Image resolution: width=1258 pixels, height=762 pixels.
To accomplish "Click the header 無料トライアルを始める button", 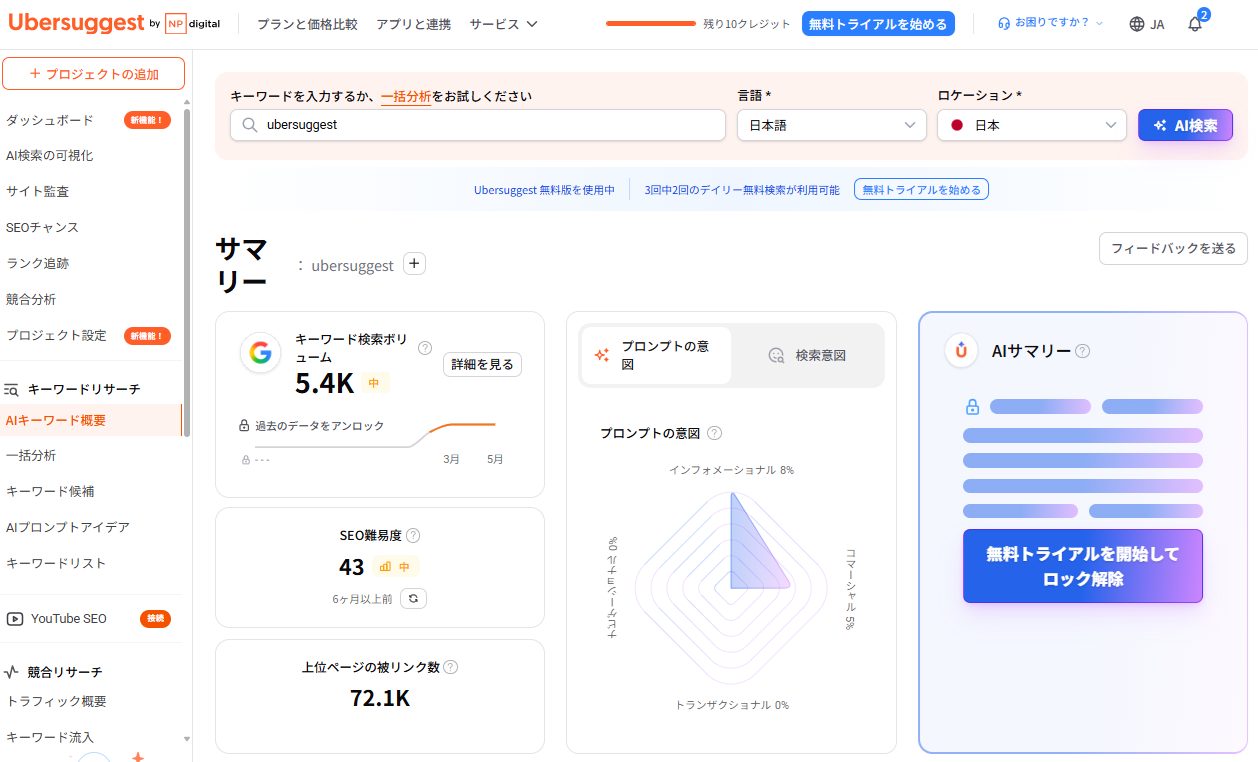I will (878, 24).
